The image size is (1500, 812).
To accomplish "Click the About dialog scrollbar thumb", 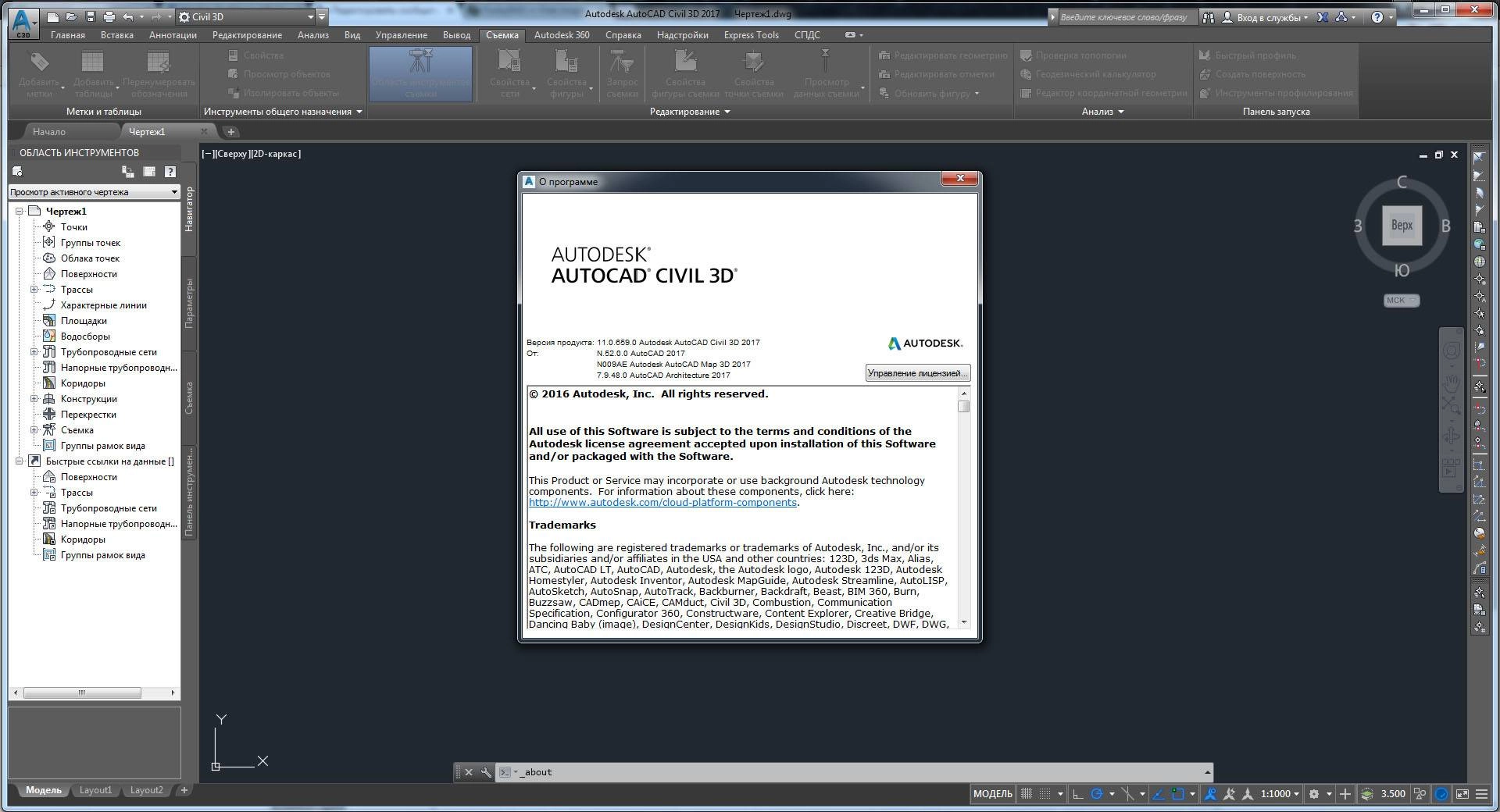I will (x=963, y=407).
